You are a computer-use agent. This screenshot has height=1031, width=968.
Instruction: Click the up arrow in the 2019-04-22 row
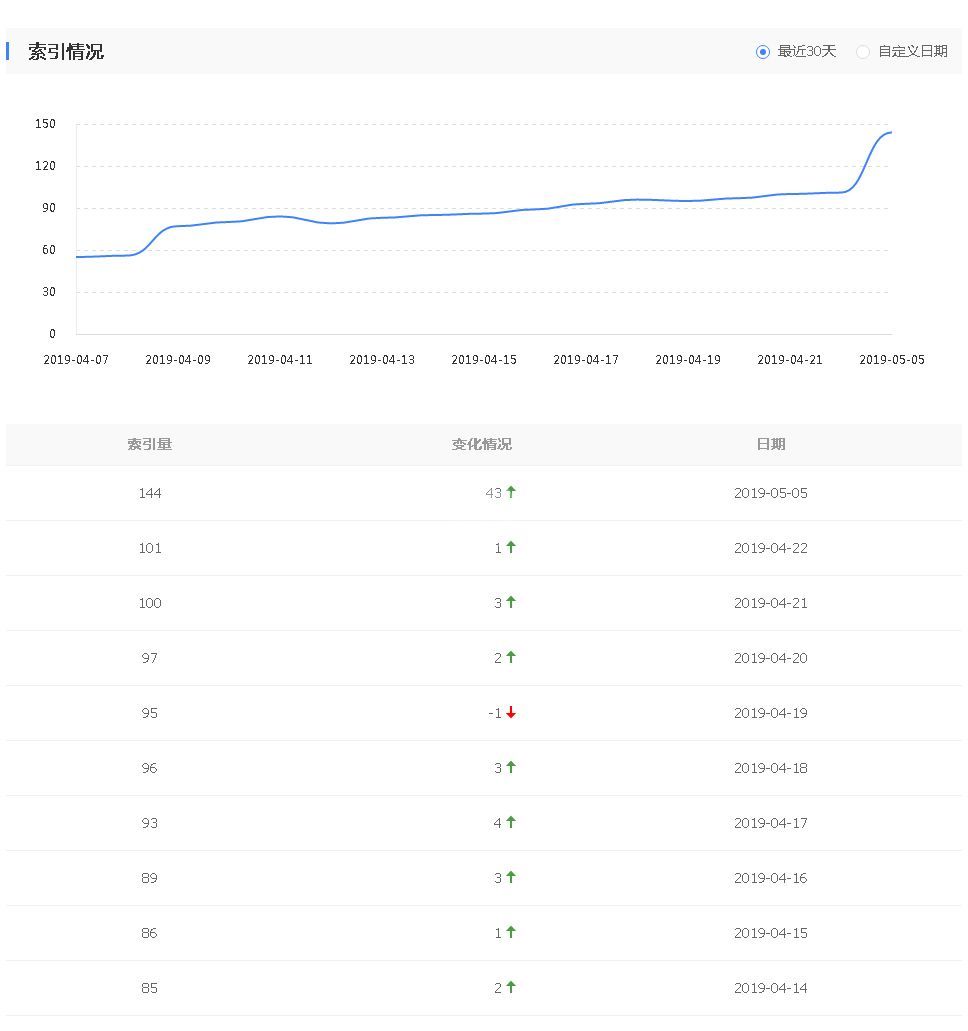pyautogui.click(x=511, y=547)
